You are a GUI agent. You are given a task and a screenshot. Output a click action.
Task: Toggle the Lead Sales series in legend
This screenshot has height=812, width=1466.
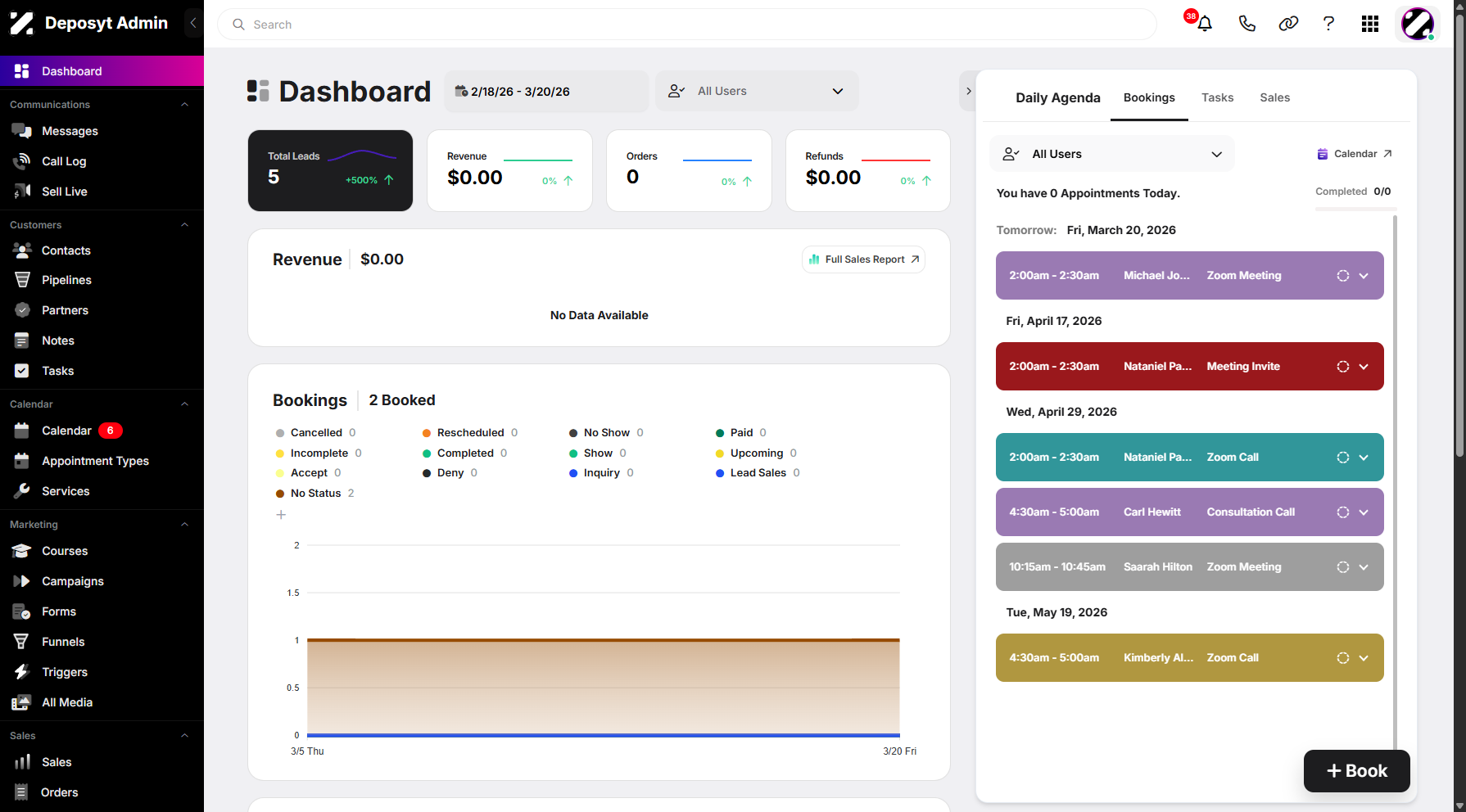click(758, 473)
